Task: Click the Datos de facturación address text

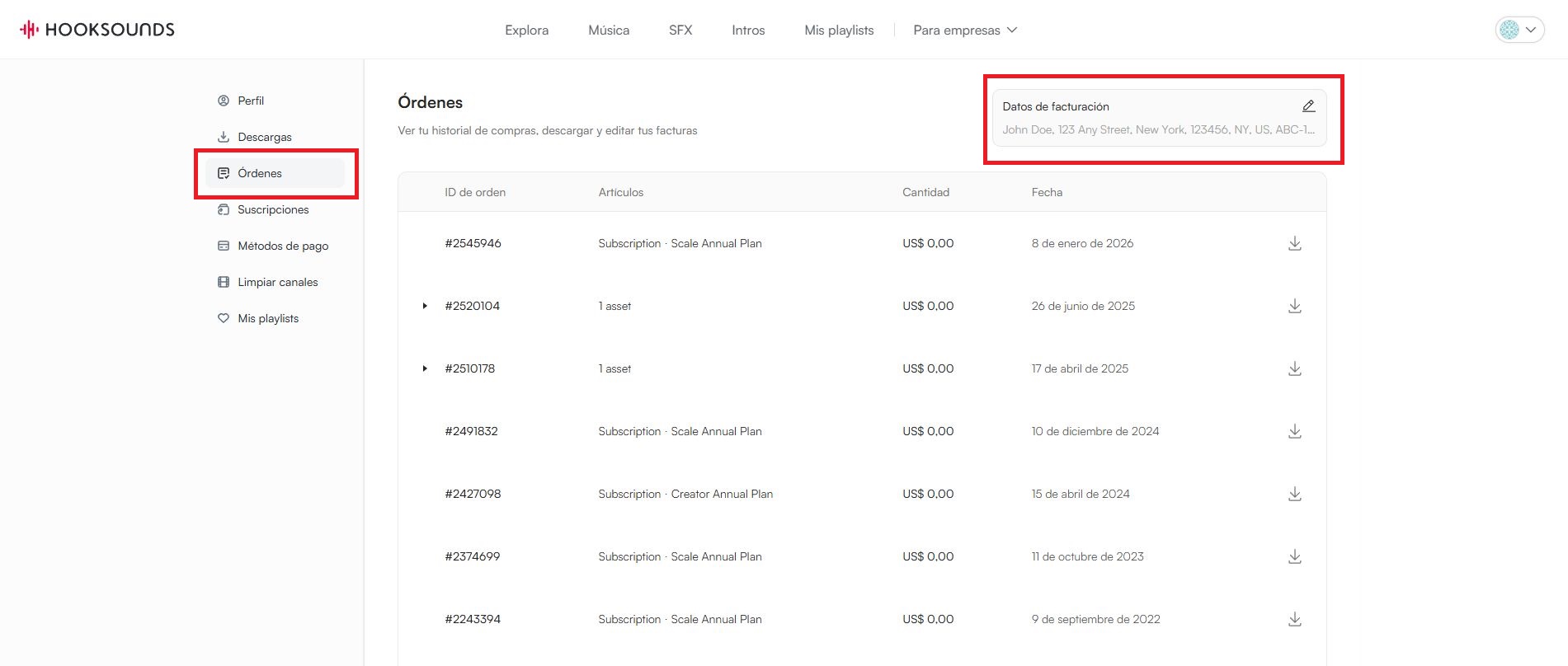Action: click(x=1158, y=129)
